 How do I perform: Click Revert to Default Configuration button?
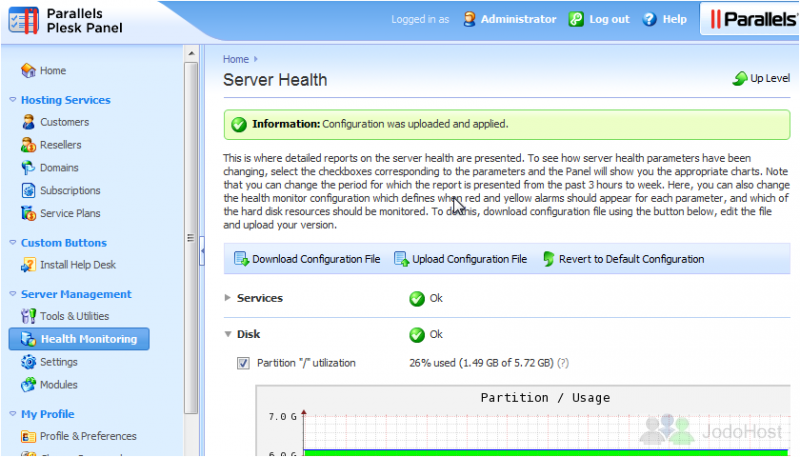(623, 259)
